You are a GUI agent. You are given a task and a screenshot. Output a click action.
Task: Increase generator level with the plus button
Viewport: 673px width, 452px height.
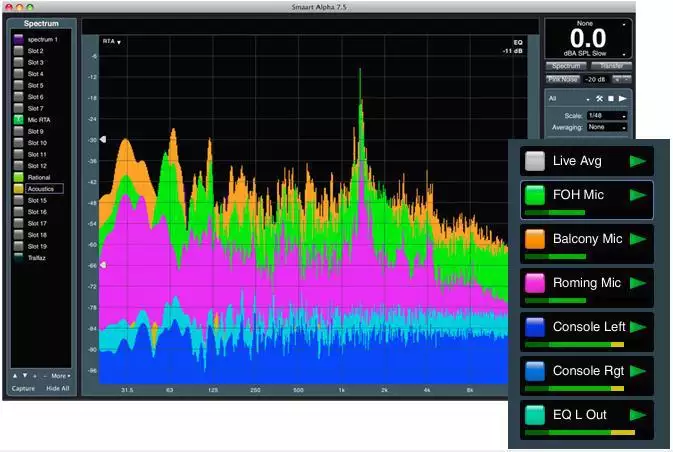point(617,79)
